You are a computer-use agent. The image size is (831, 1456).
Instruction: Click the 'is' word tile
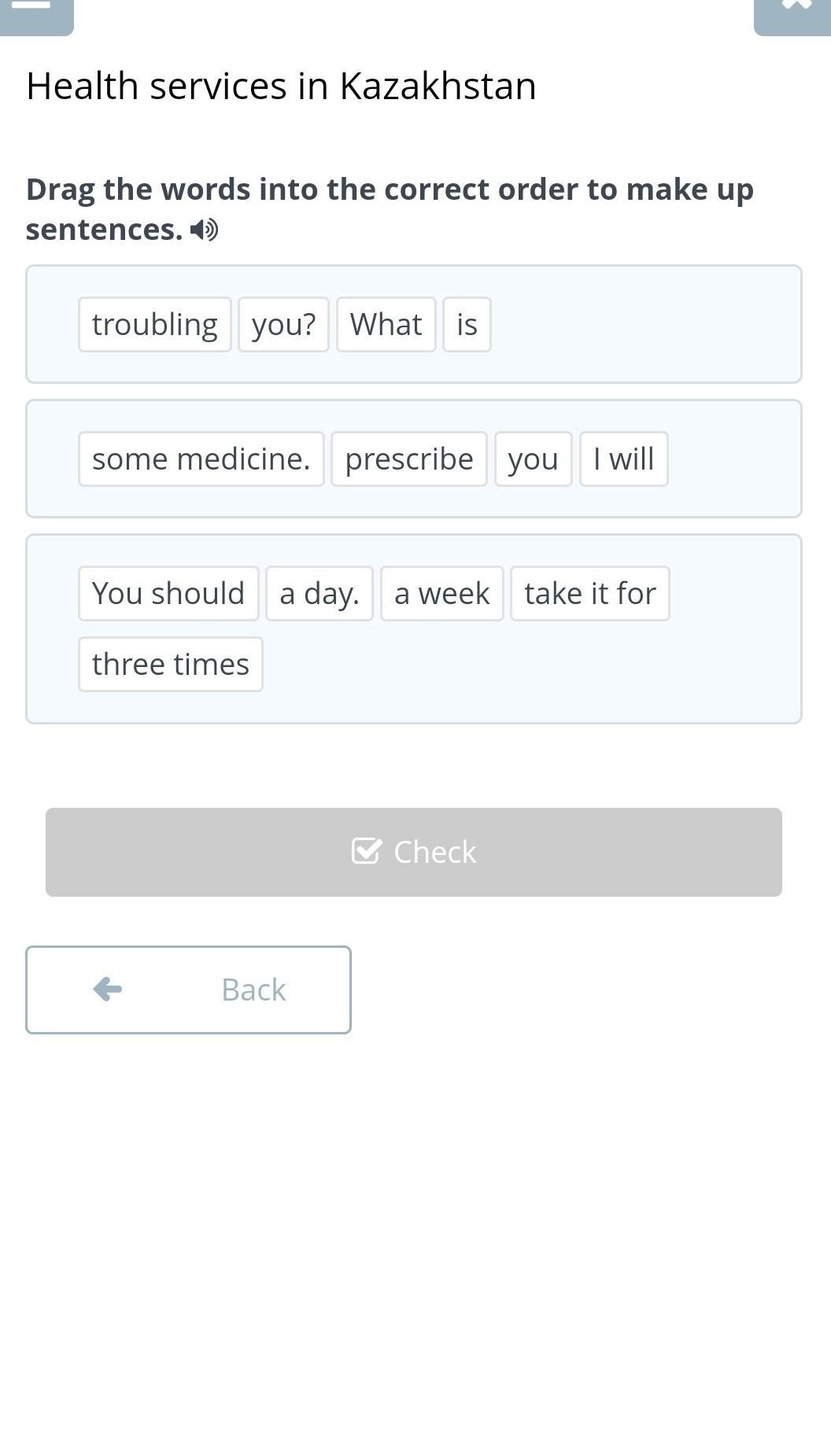pyautogui.click(x=467, y=324)
